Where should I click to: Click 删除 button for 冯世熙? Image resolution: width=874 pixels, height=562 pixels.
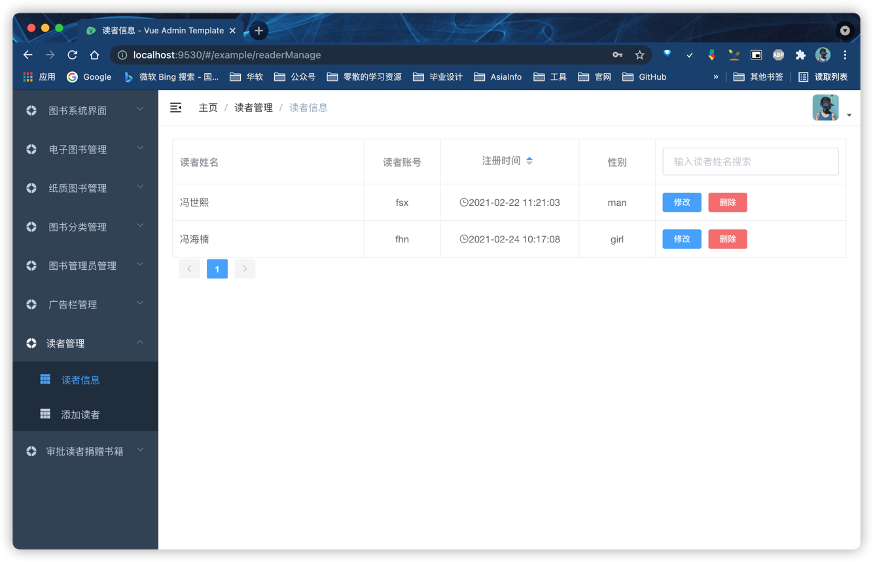(727, 202)
